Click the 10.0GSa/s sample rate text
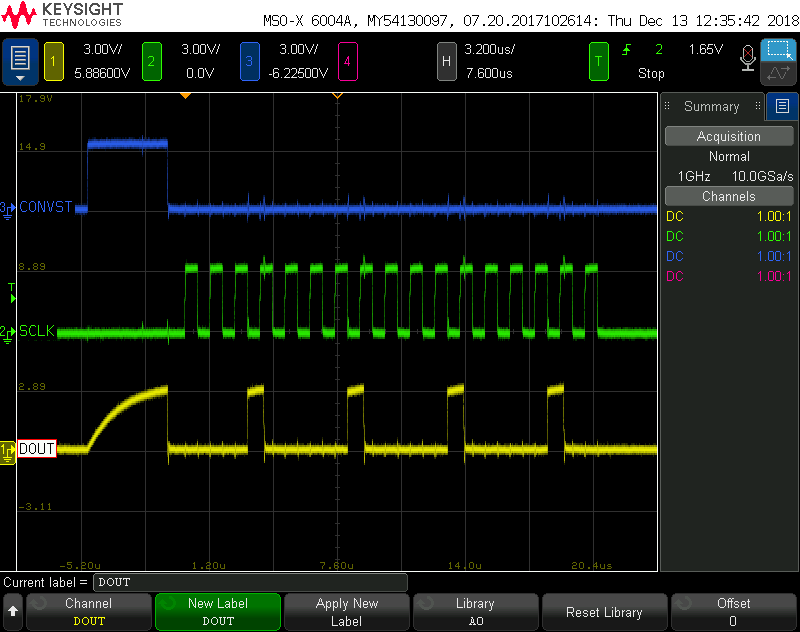This screenshot has width=800, height=632. click(x=762, y=176)
